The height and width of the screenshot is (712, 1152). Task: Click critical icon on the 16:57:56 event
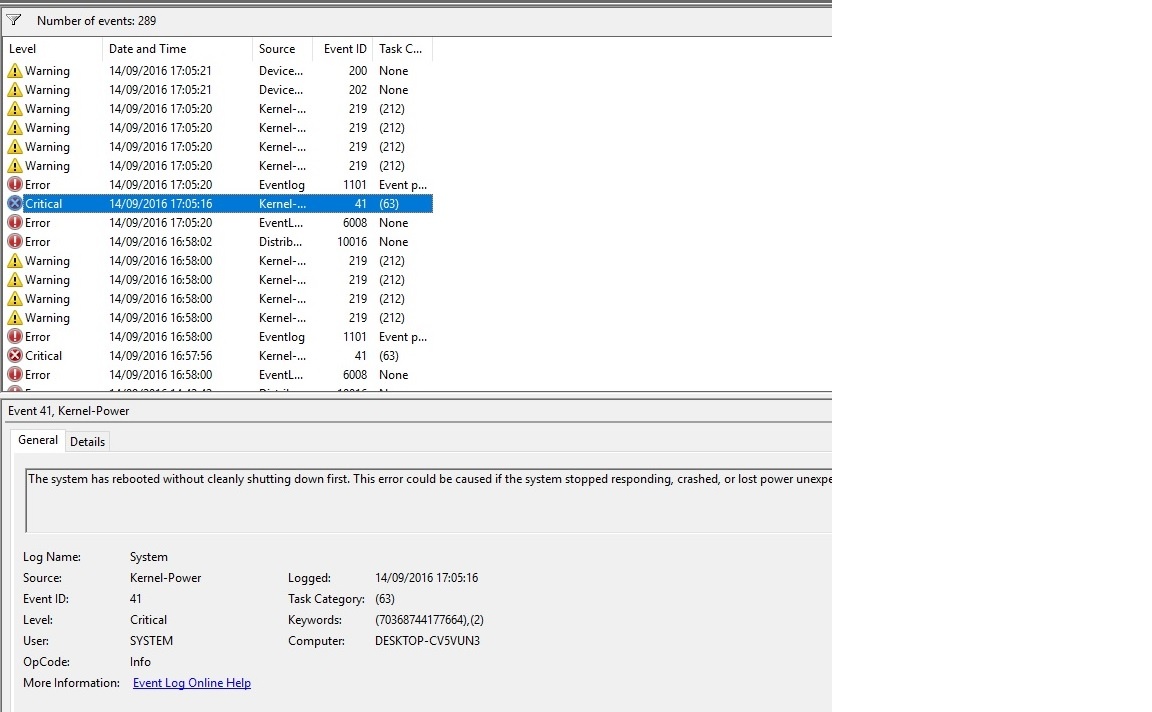click(x=15, y=356)
